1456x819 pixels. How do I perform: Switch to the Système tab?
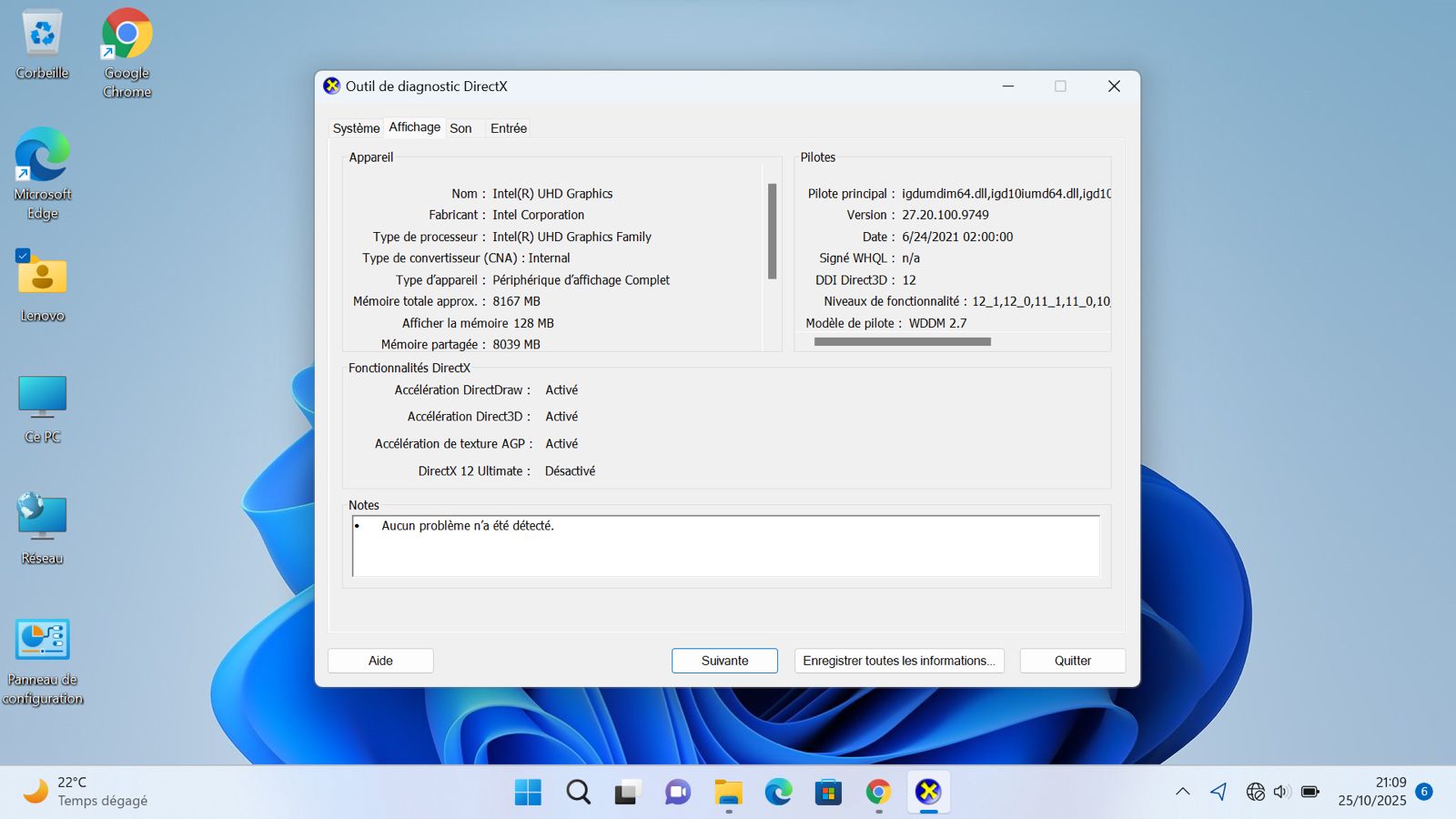pyautogui.click(x=356, y=128)
